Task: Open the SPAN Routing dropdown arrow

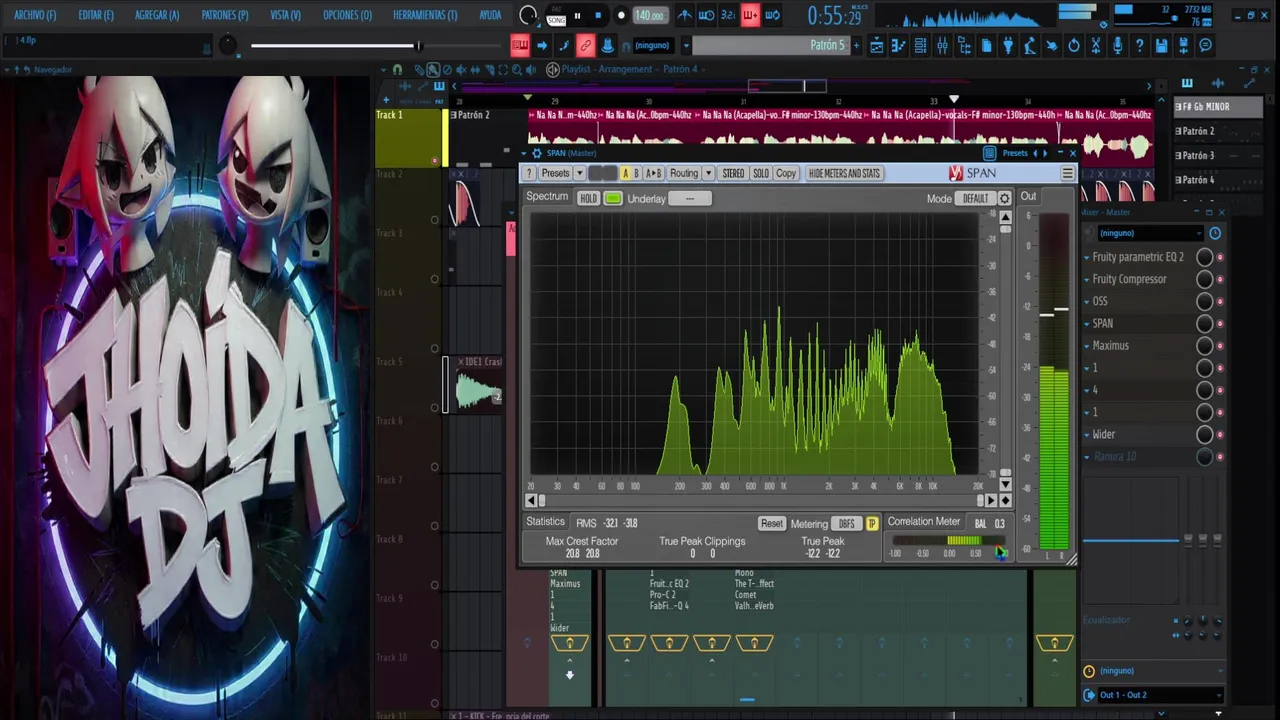Action: tap(708, 173)
